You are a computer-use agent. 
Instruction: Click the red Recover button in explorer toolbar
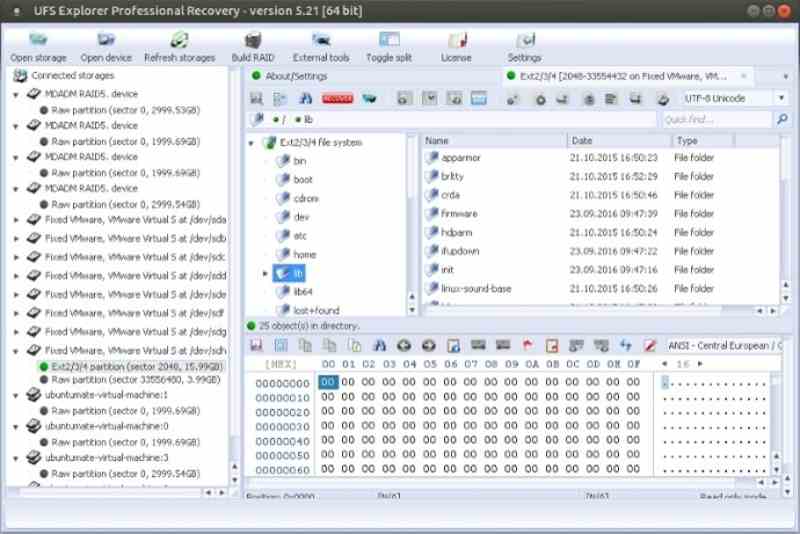tap(338, 98)
